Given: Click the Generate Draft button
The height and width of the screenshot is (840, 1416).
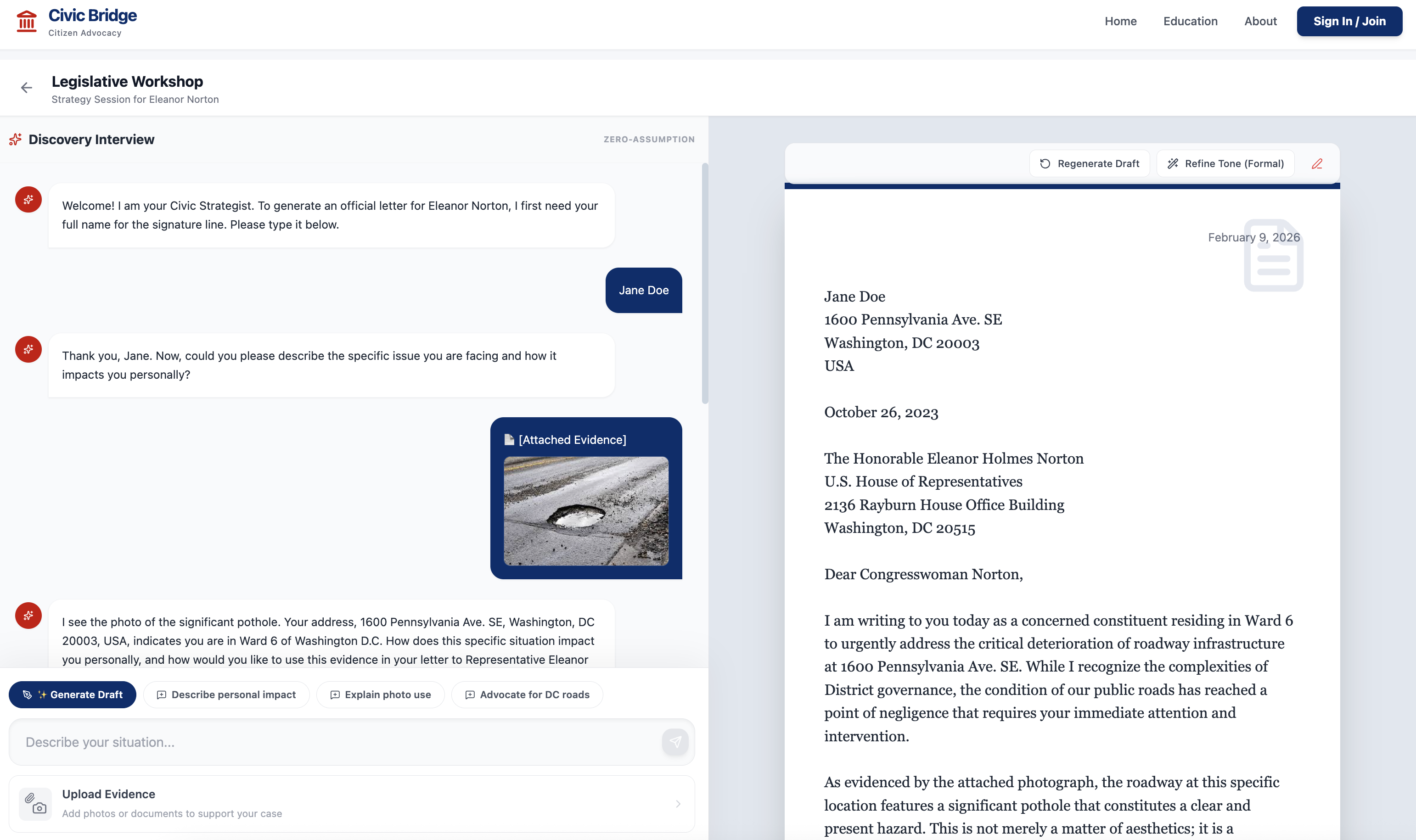Looking at the screenshot, I should [x=73, y=694].
